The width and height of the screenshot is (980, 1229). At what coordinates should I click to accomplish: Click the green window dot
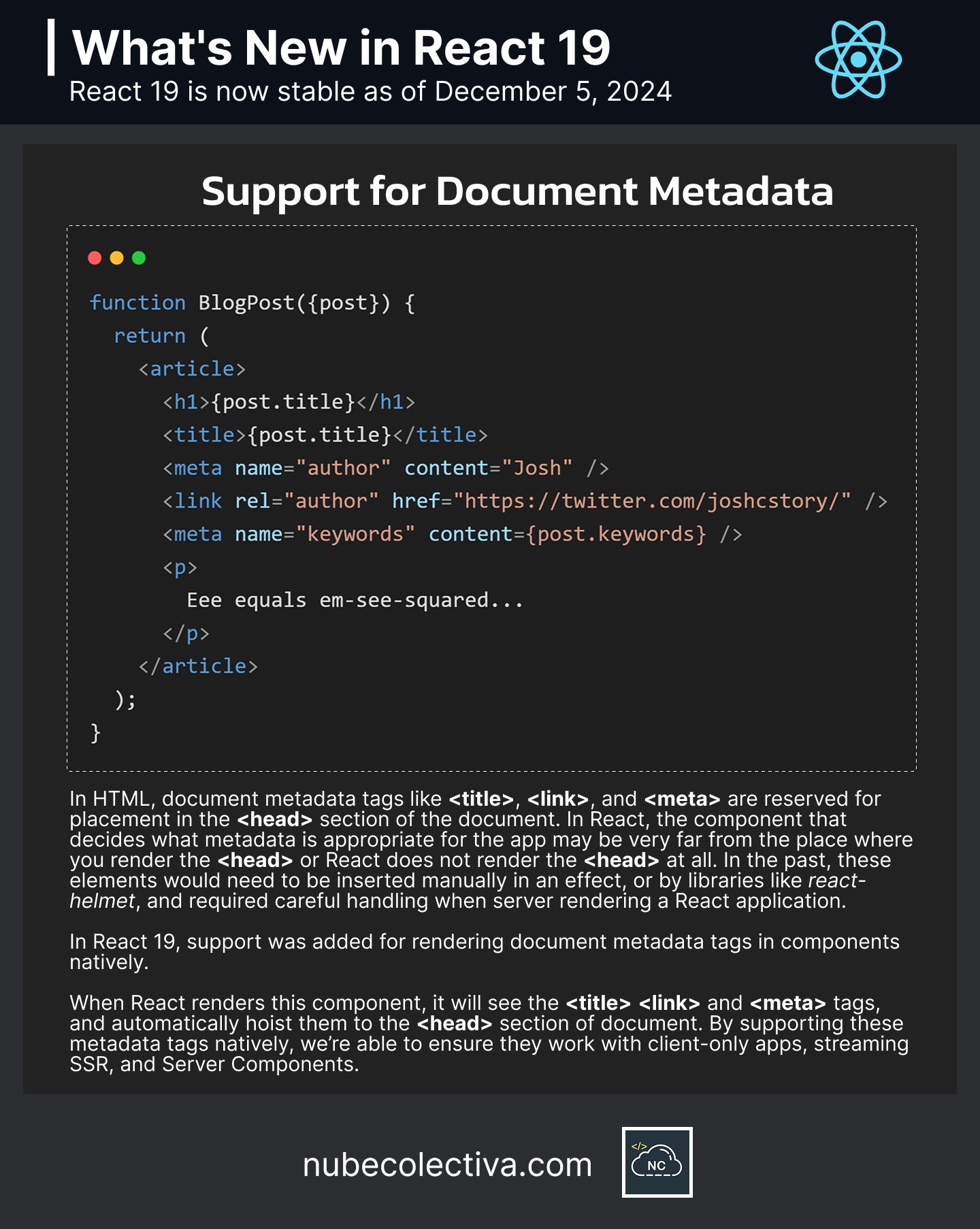pyautogui.click(x=139, y=258)
